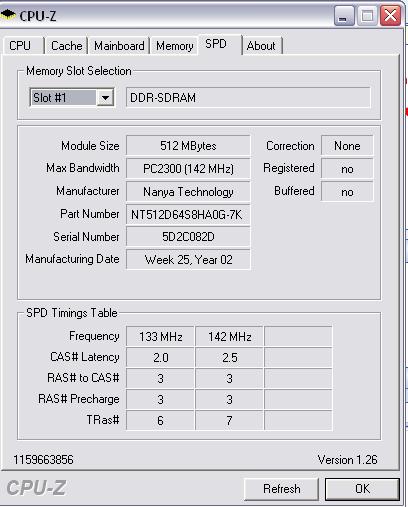Click the number 1159663856 at bottom
The height and width of the screenshot is (507, 408).
tap(43, 460)
